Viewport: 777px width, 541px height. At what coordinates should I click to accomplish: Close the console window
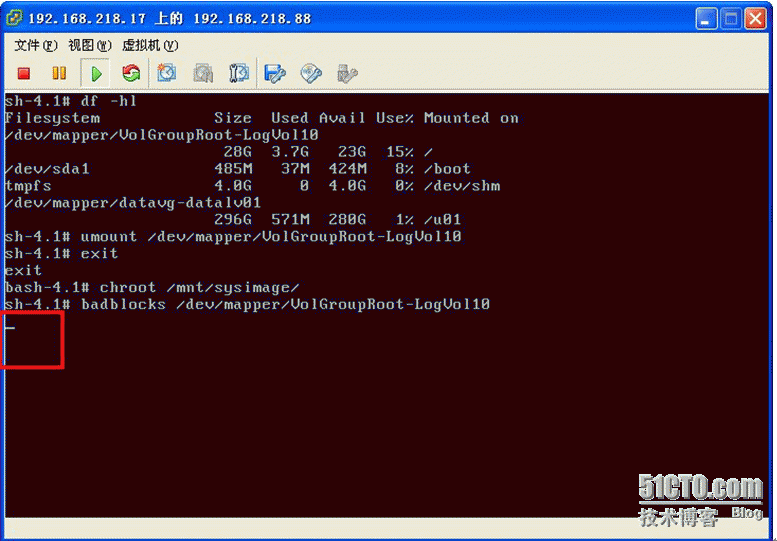(756, 19)
